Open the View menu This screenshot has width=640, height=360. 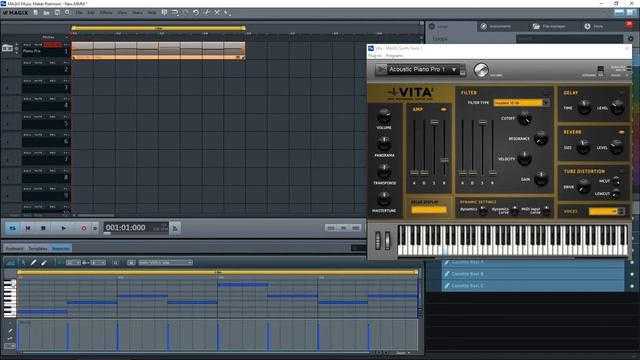pos(122,13)
